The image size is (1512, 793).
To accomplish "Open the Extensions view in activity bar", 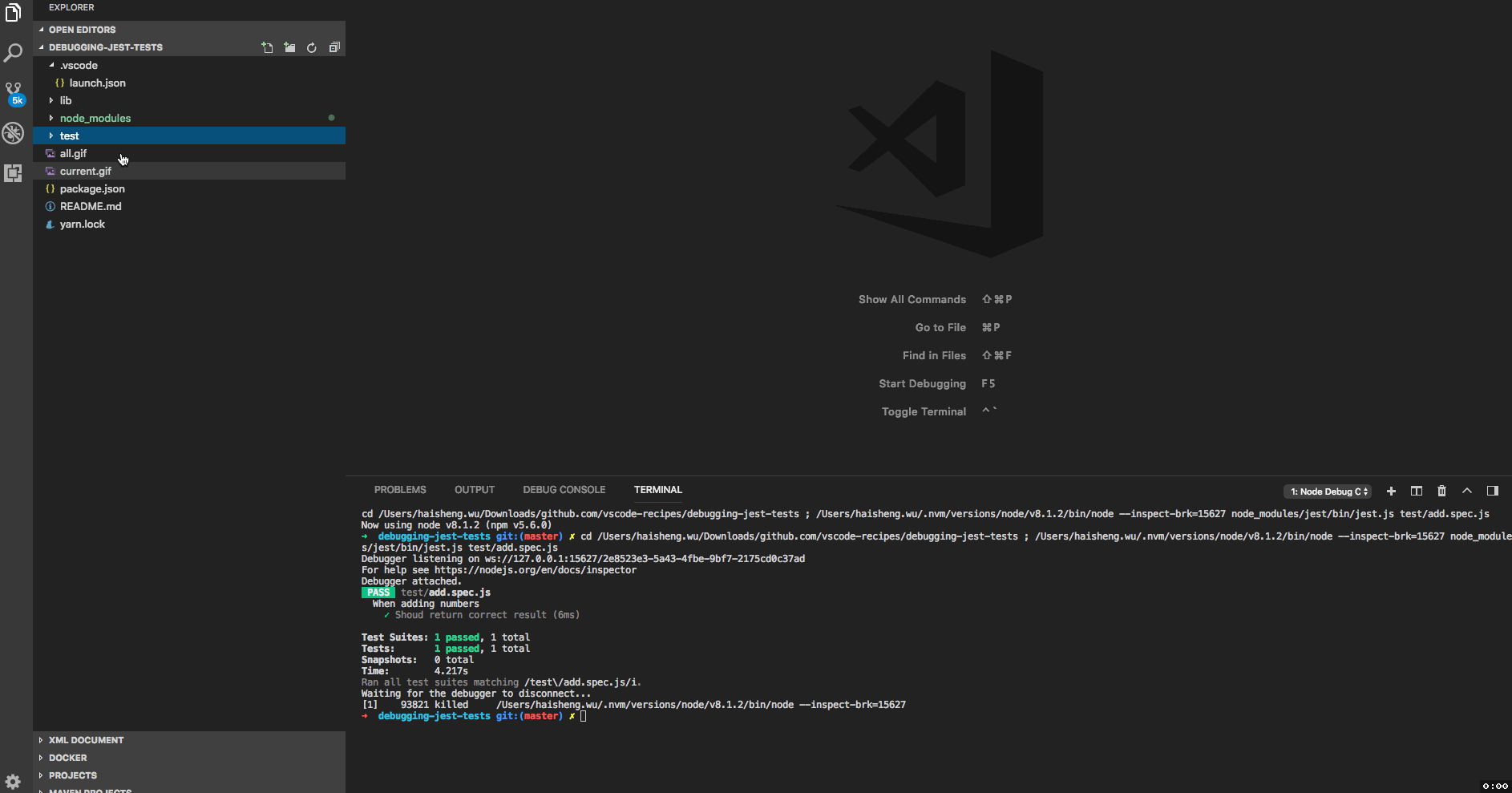I will (13, 172).
